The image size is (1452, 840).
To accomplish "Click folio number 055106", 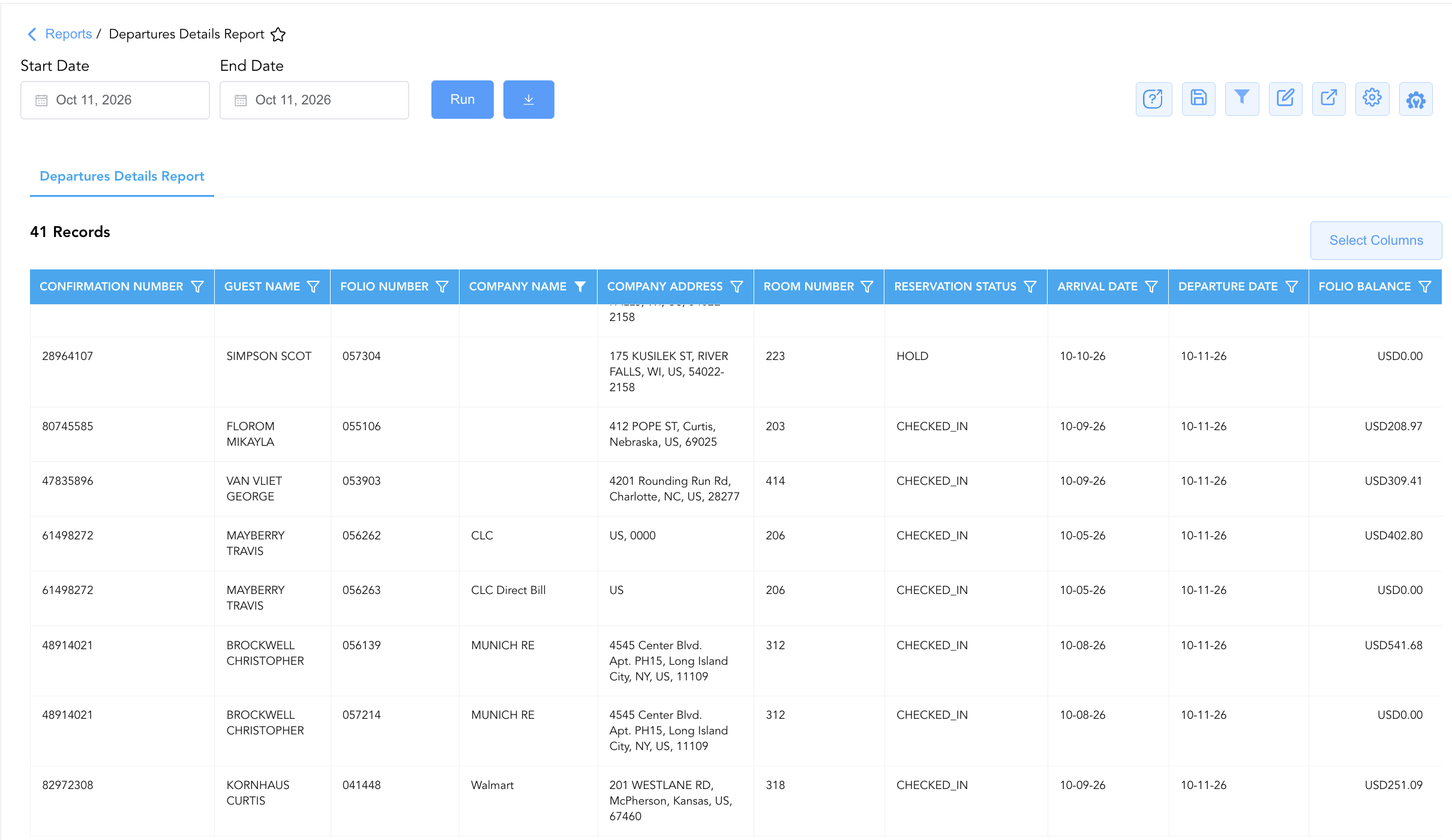I will point(362,427).
